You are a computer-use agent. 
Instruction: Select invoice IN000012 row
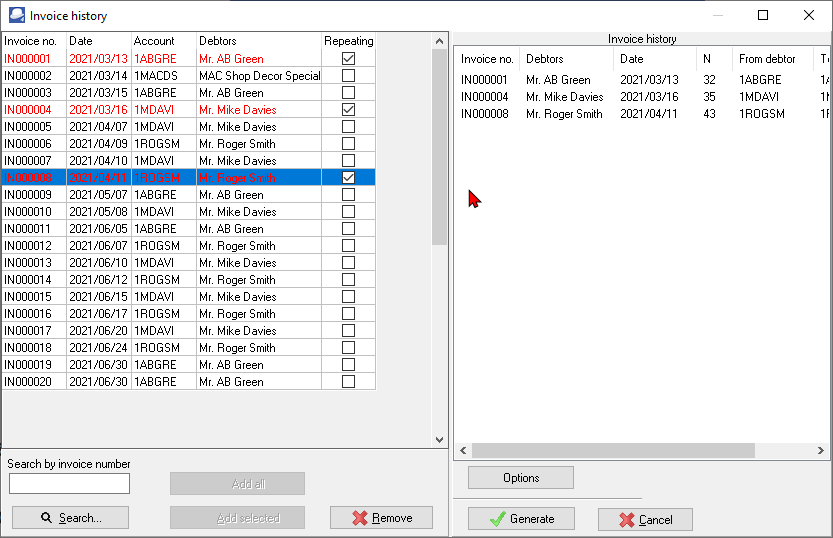188,245
